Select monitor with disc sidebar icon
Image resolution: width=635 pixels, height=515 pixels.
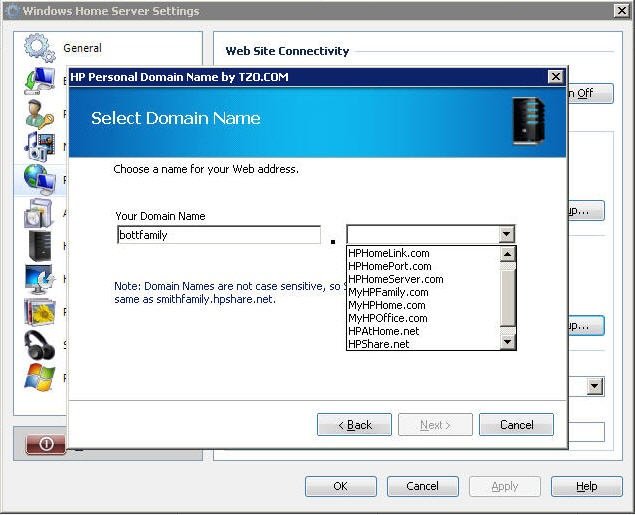39,279
